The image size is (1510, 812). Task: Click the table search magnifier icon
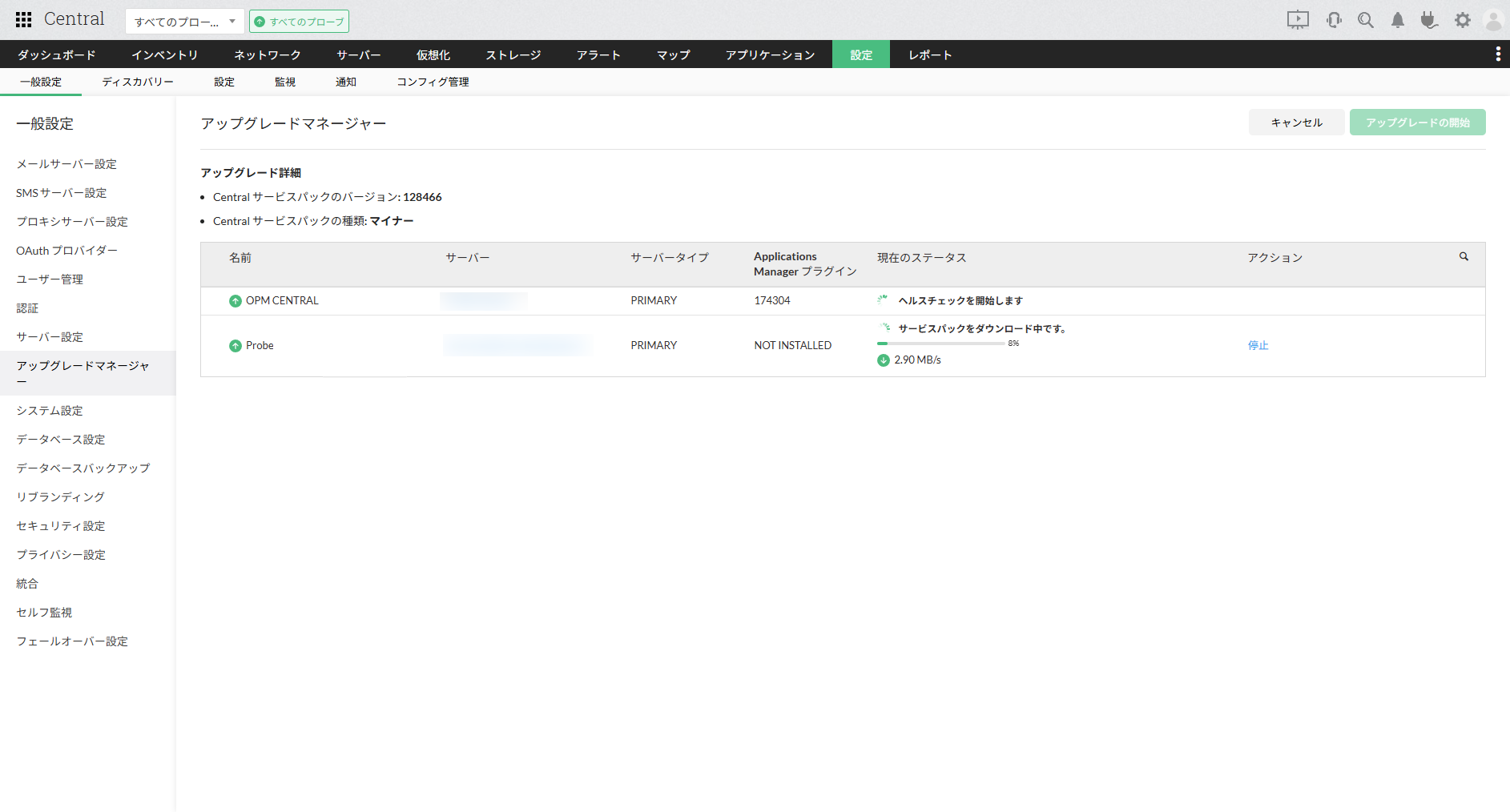point(1464,257)
